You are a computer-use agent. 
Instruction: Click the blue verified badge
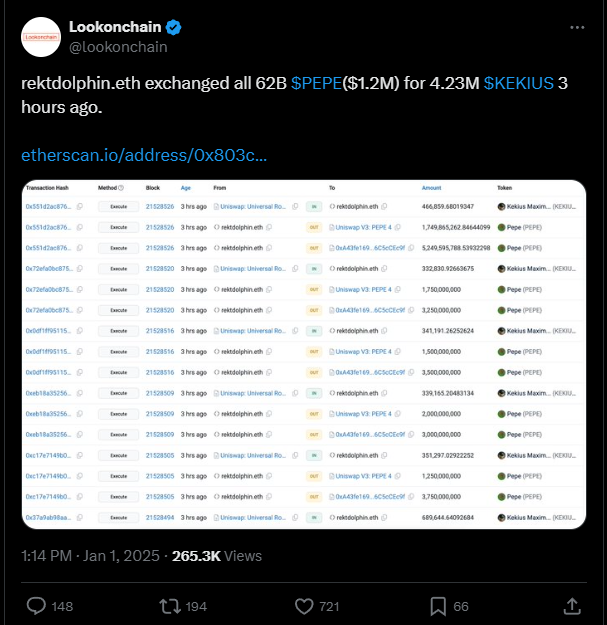(x=173, y=28)
